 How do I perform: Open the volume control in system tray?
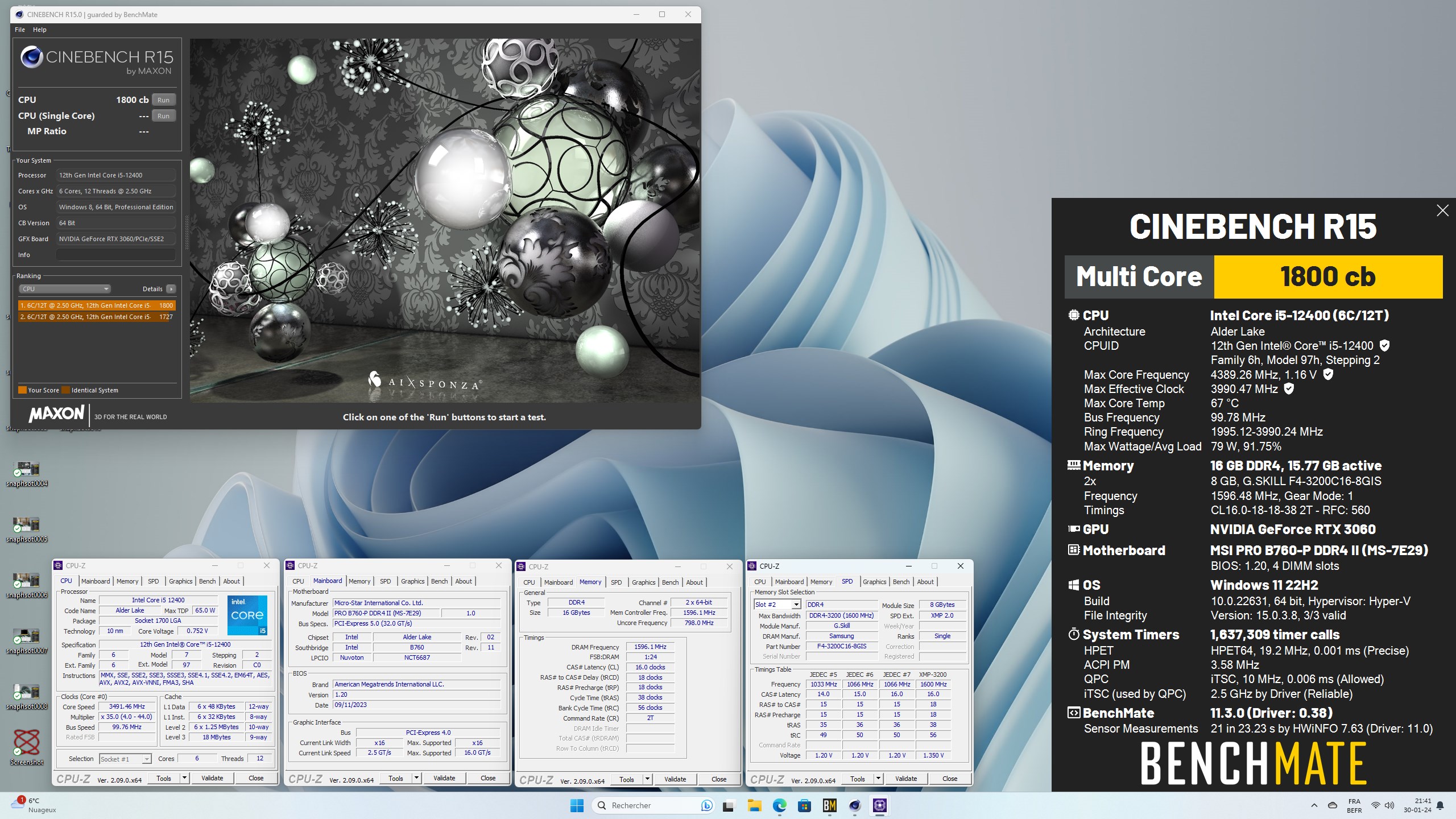coord(1389,805)
